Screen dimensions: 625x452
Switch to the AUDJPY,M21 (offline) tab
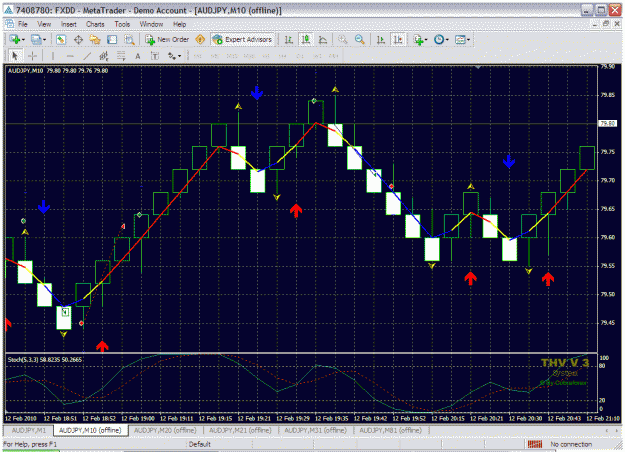click(x=240, y=430)
